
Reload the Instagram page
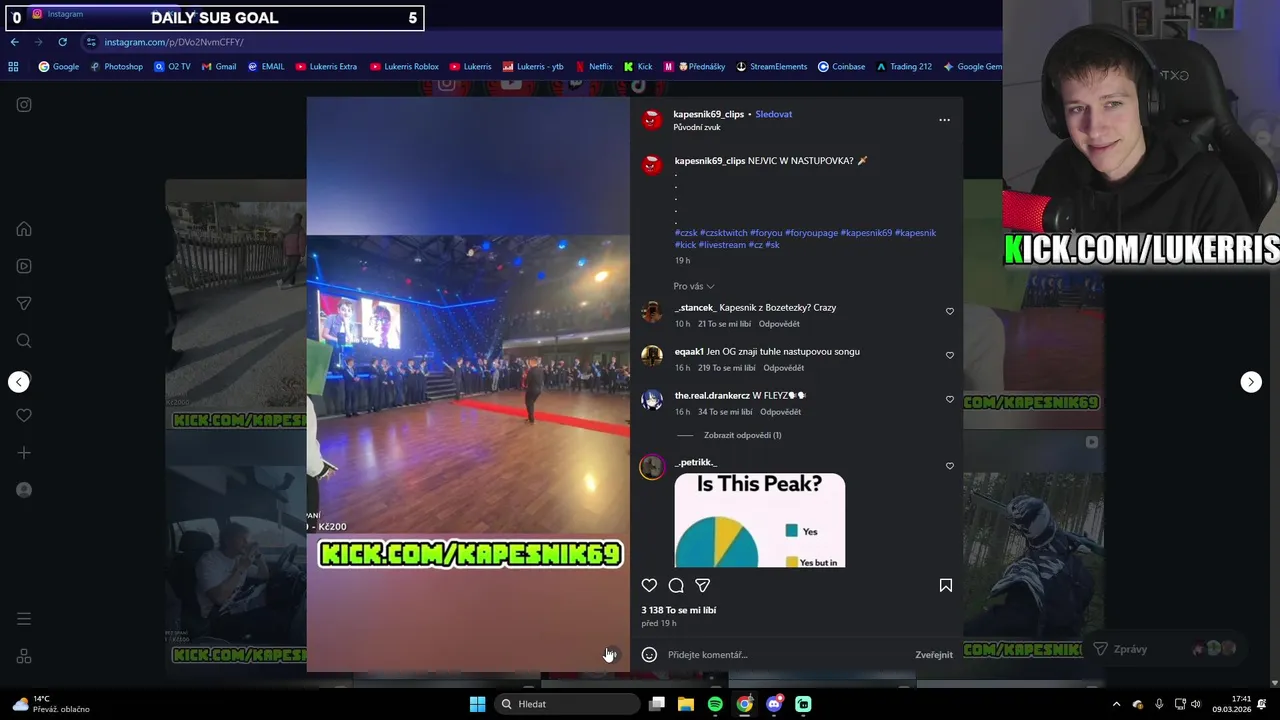[x=62, y=42]
